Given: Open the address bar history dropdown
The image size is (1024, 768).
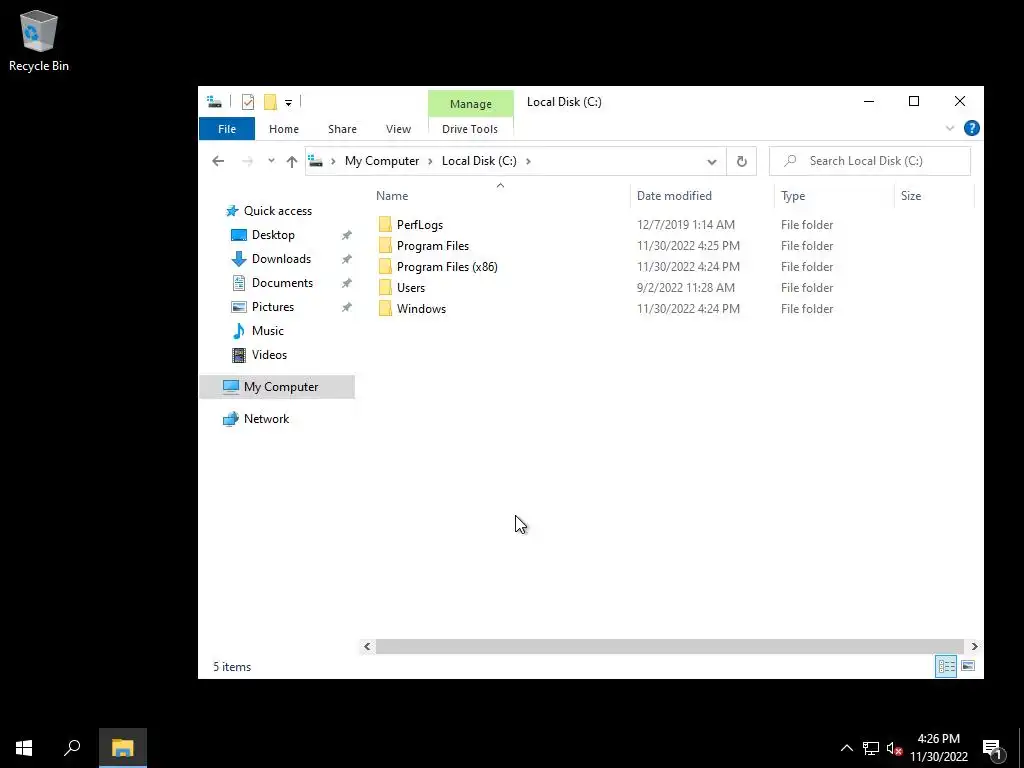Looking at the screenshot, I should (x=712, y=161).
